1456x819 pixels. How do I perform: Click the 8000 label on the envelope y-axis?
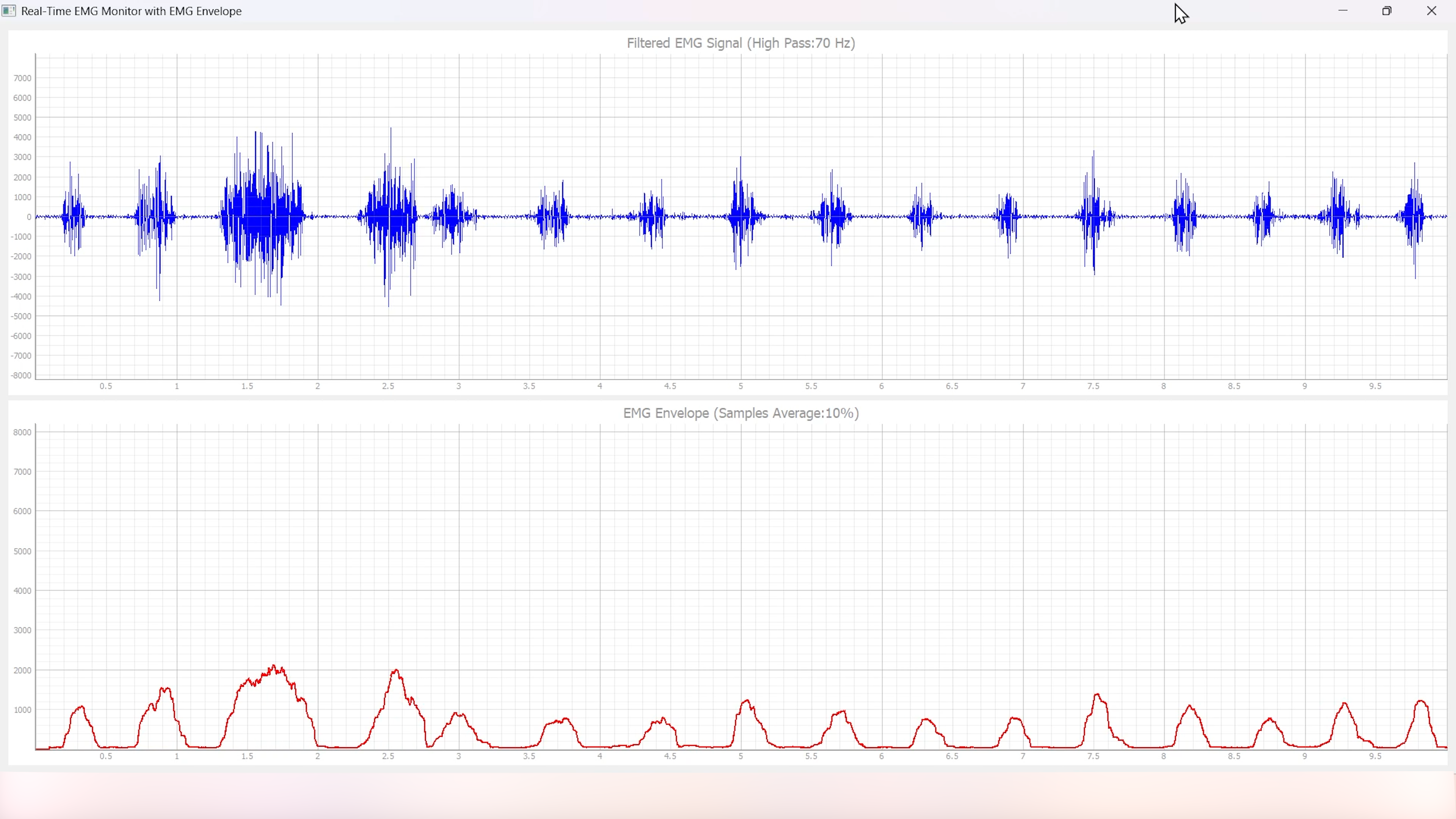(22, 432)
